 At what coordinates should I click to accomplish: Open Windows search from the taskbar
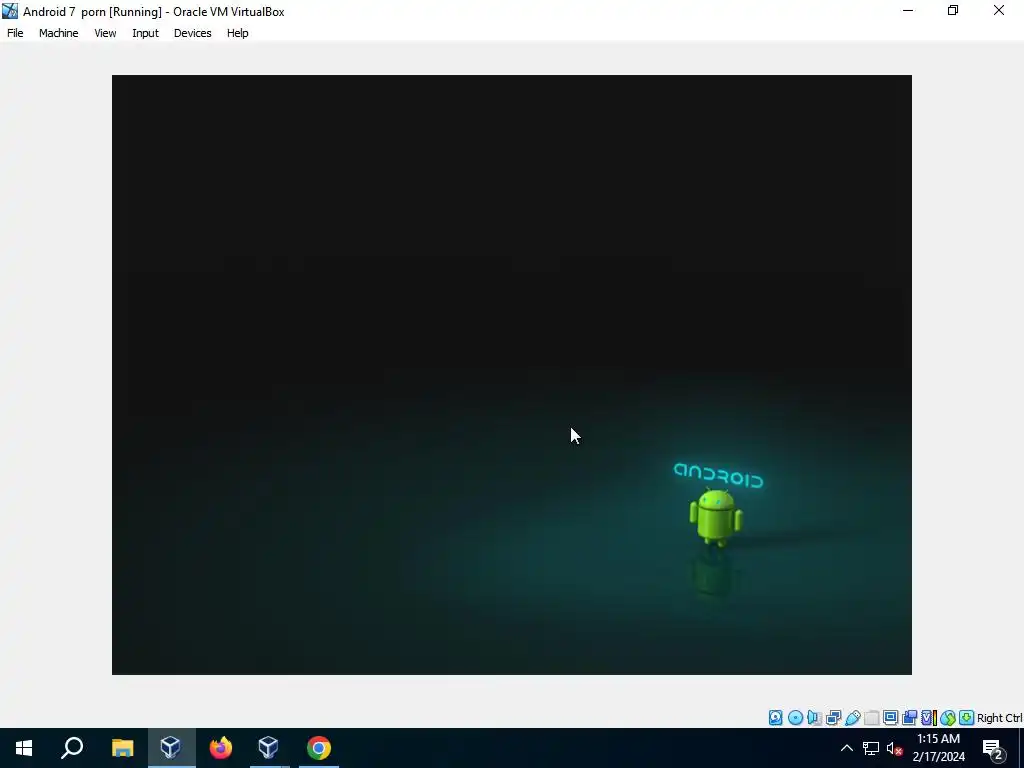point(72,748)
